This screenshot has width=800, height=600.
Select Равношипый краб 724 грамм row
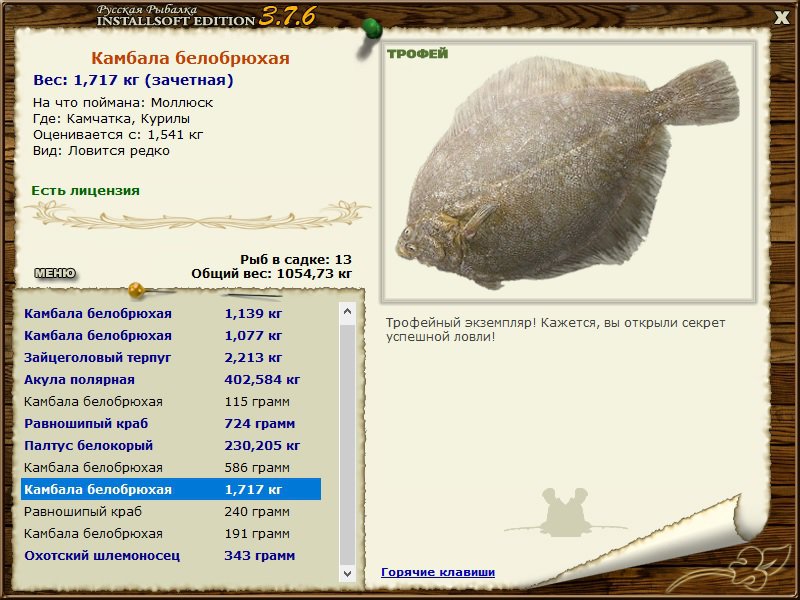[x=171, y=423]
